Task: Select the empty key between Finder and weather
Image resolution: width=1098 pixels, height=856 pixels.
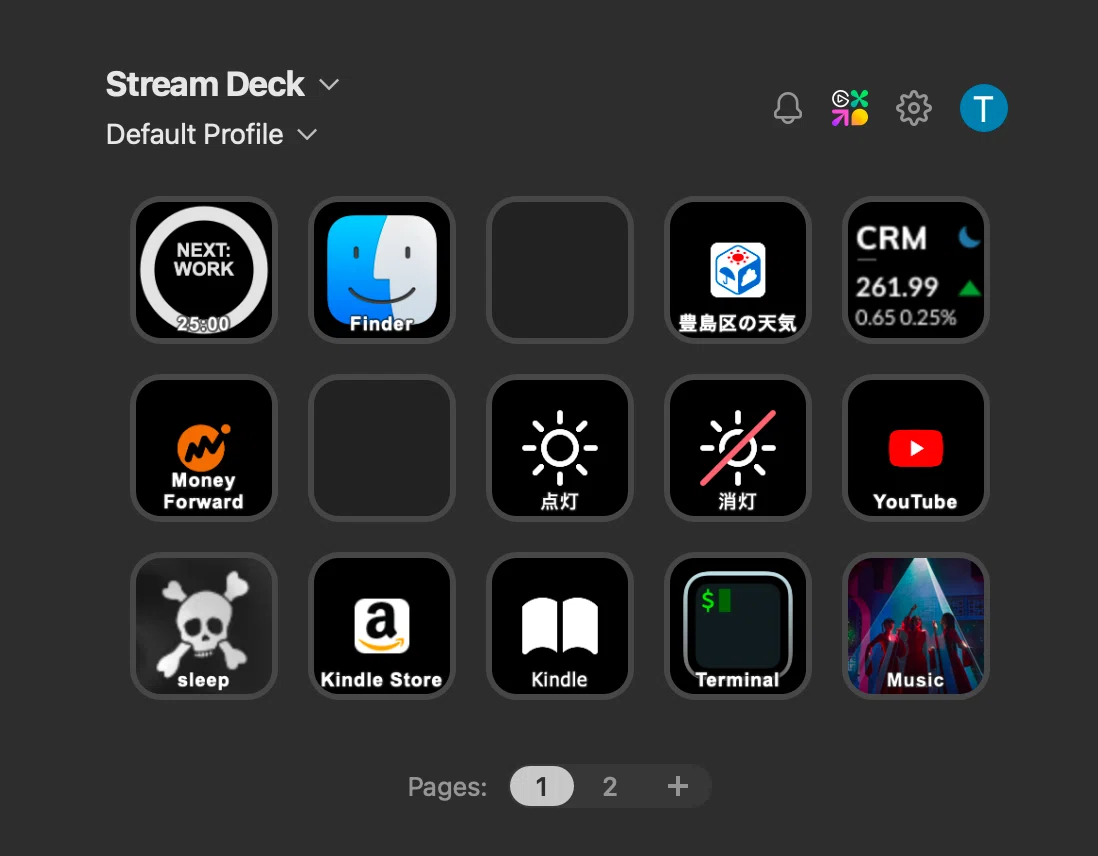Action: 560,270
